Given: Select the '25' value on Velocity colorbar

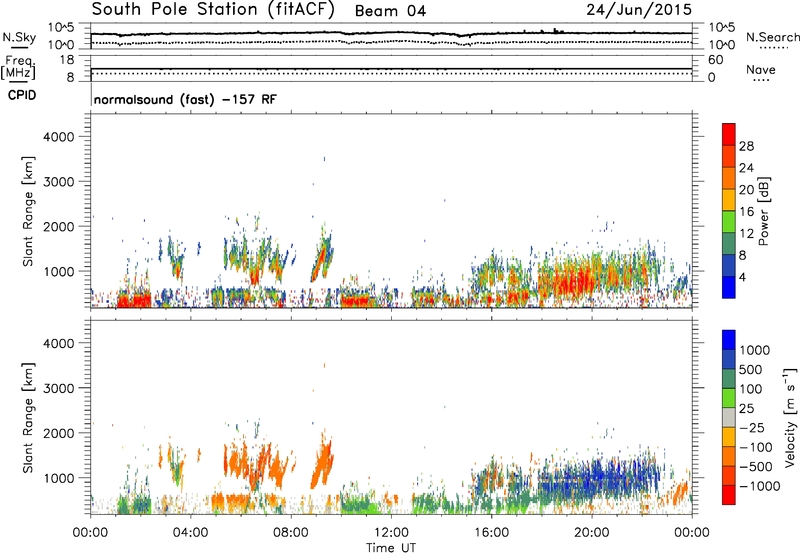Looking at the screenshot, I should click(x=746, y=409).
